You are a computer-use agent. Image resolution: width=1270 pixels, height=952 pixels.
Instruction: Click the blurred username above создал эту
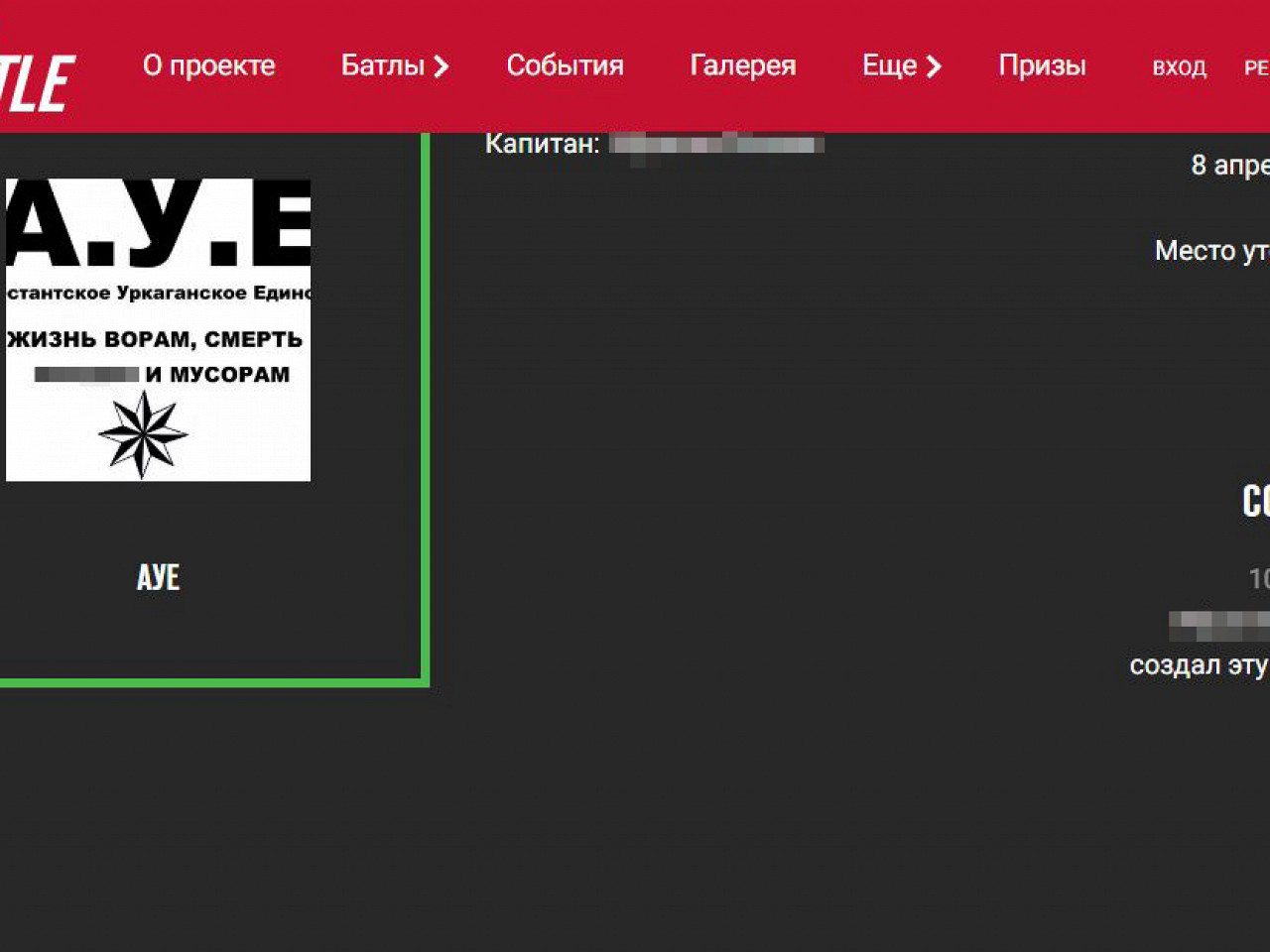1218,625
